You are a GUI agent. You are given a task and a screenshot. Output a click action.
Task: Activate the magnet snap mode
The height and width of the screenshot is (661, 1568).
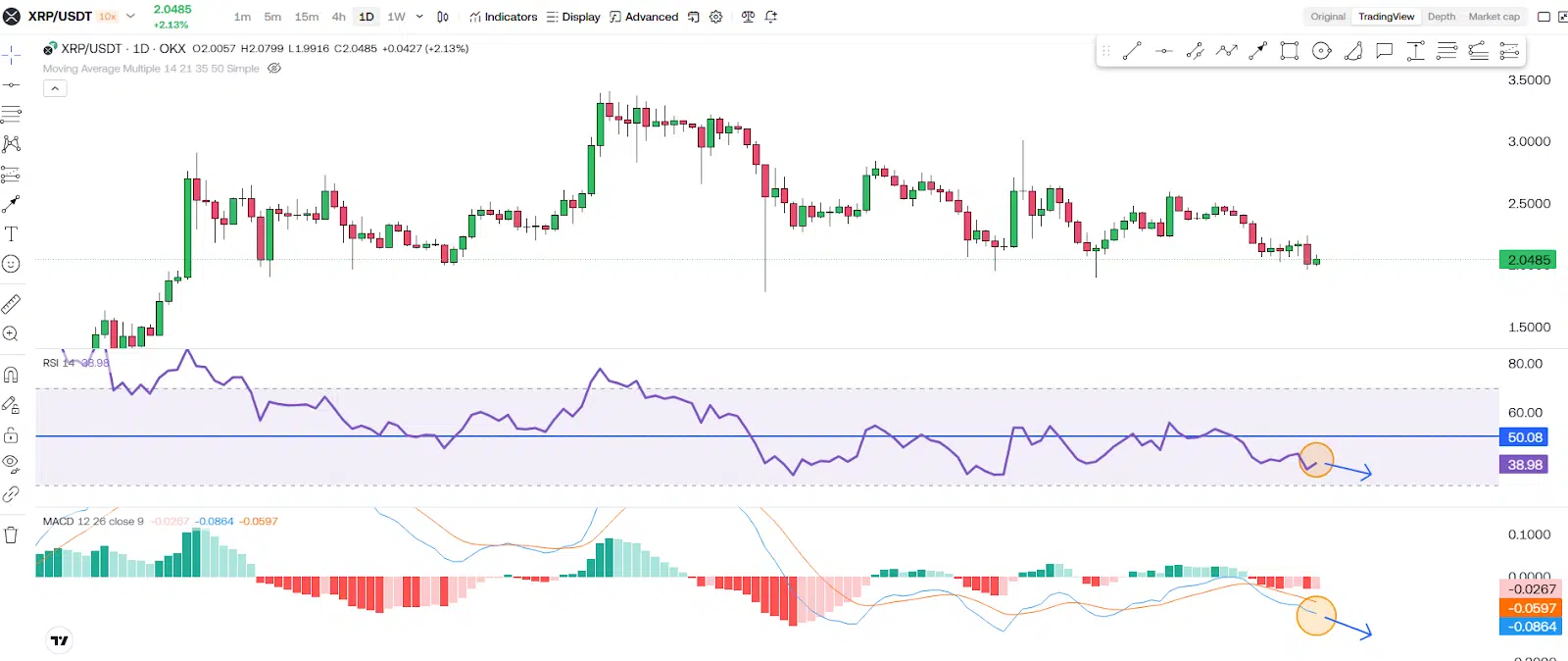point(11,375)
